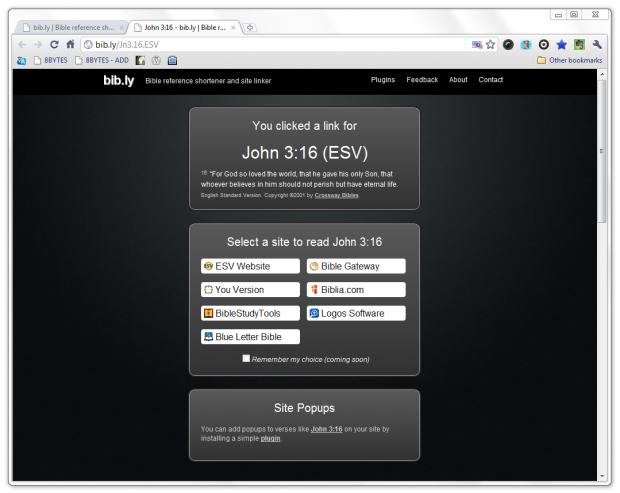This screenshot has width=620, height=493.
Task: Open the 8BYTES - ADD bookmark
Action: click(x=102, y=60)
